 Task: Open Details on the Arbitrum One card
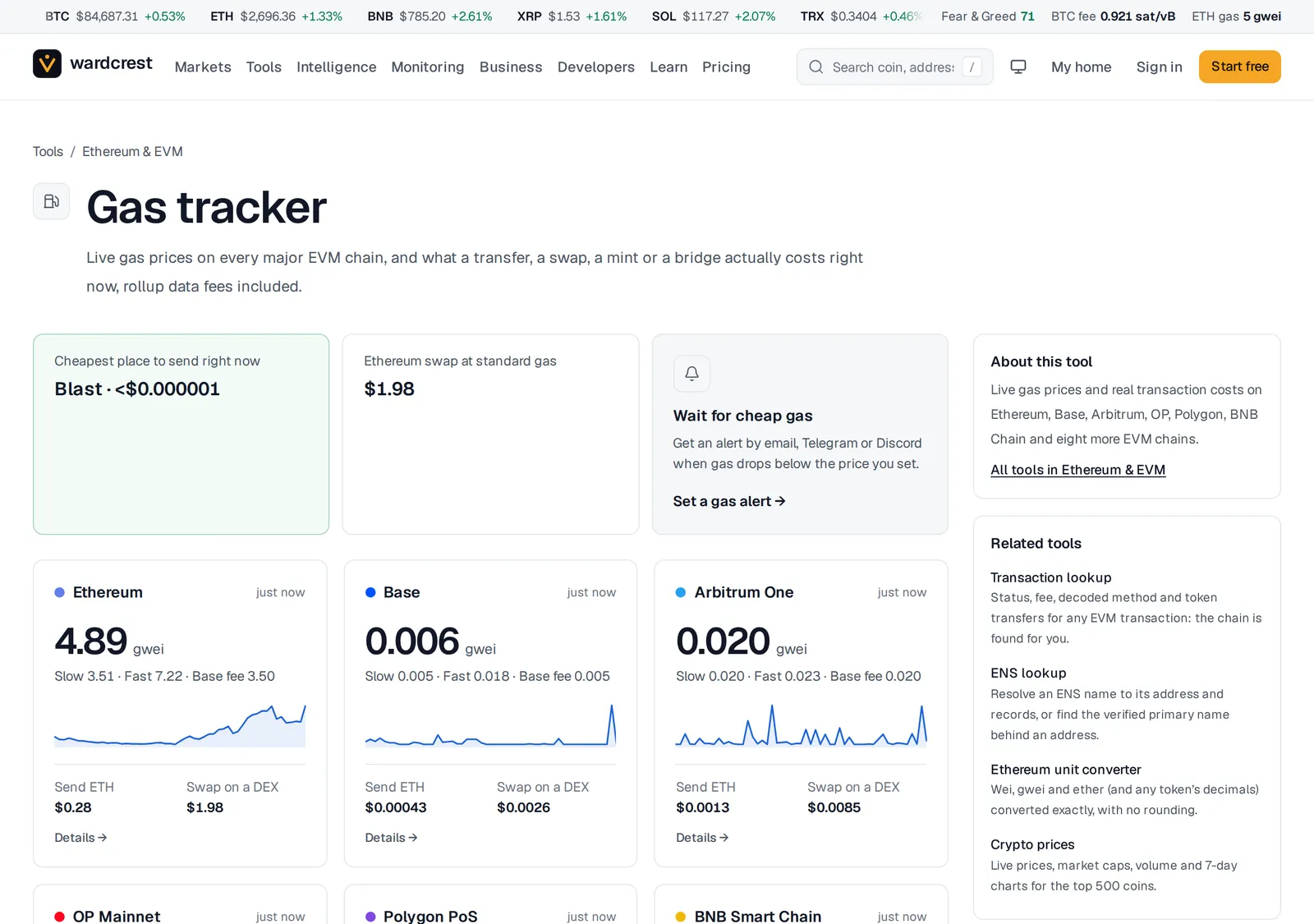point(702,838)
